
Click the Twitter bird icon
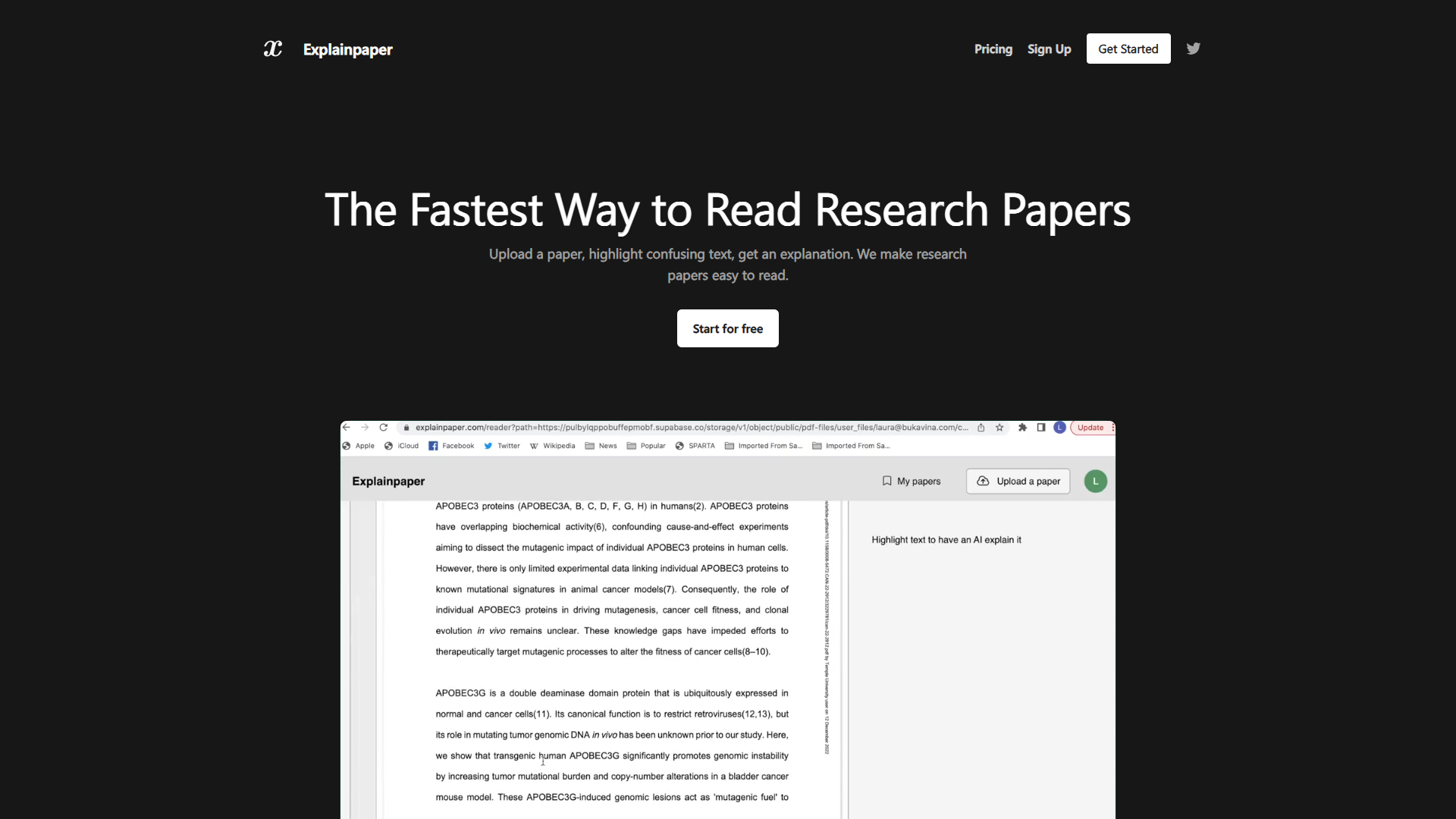tap(1192, 48)
